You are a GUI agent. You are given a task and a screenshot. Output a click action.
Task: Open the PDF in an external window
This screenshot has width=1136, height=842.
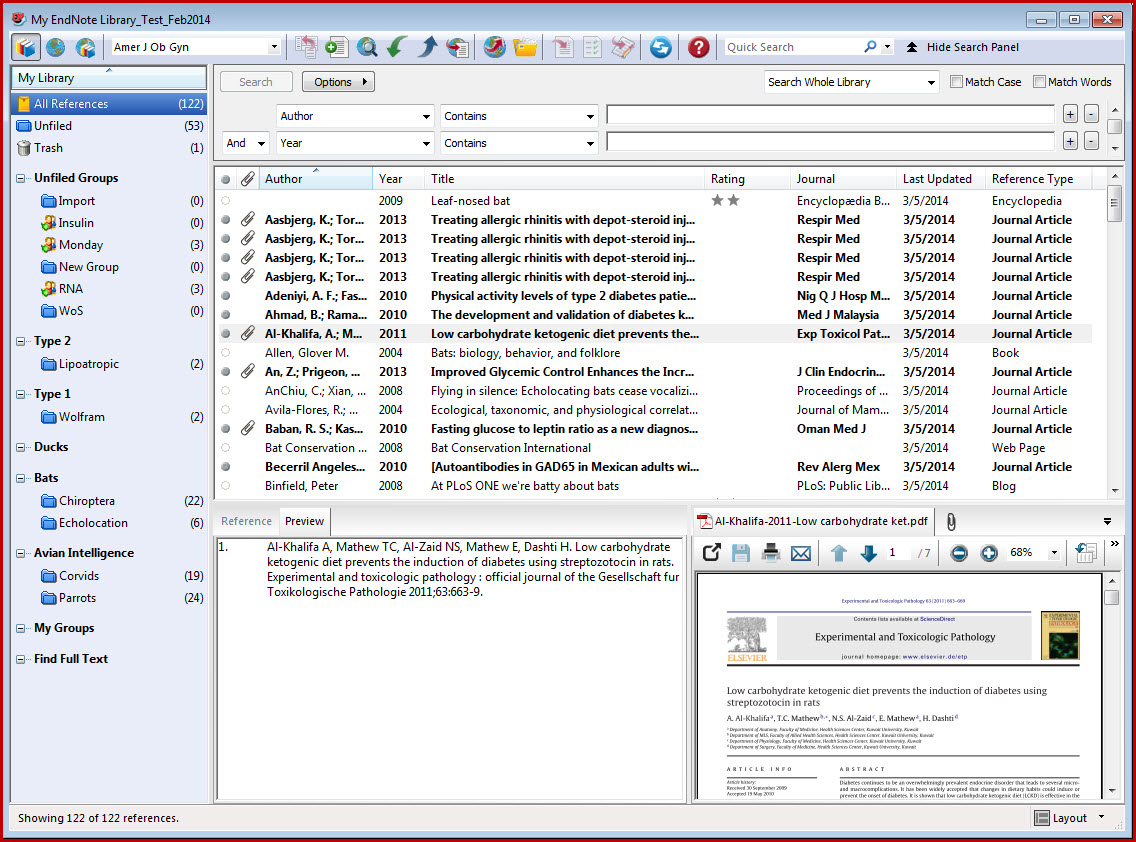tap(711, 553)
